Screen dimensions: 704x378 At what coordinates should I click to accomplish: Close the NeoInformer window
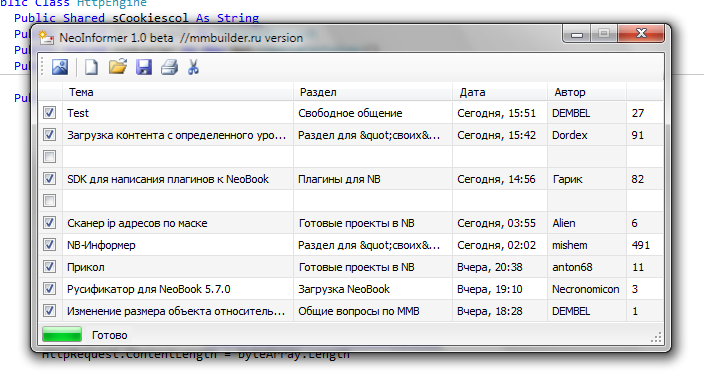click(x=641, y=34)
